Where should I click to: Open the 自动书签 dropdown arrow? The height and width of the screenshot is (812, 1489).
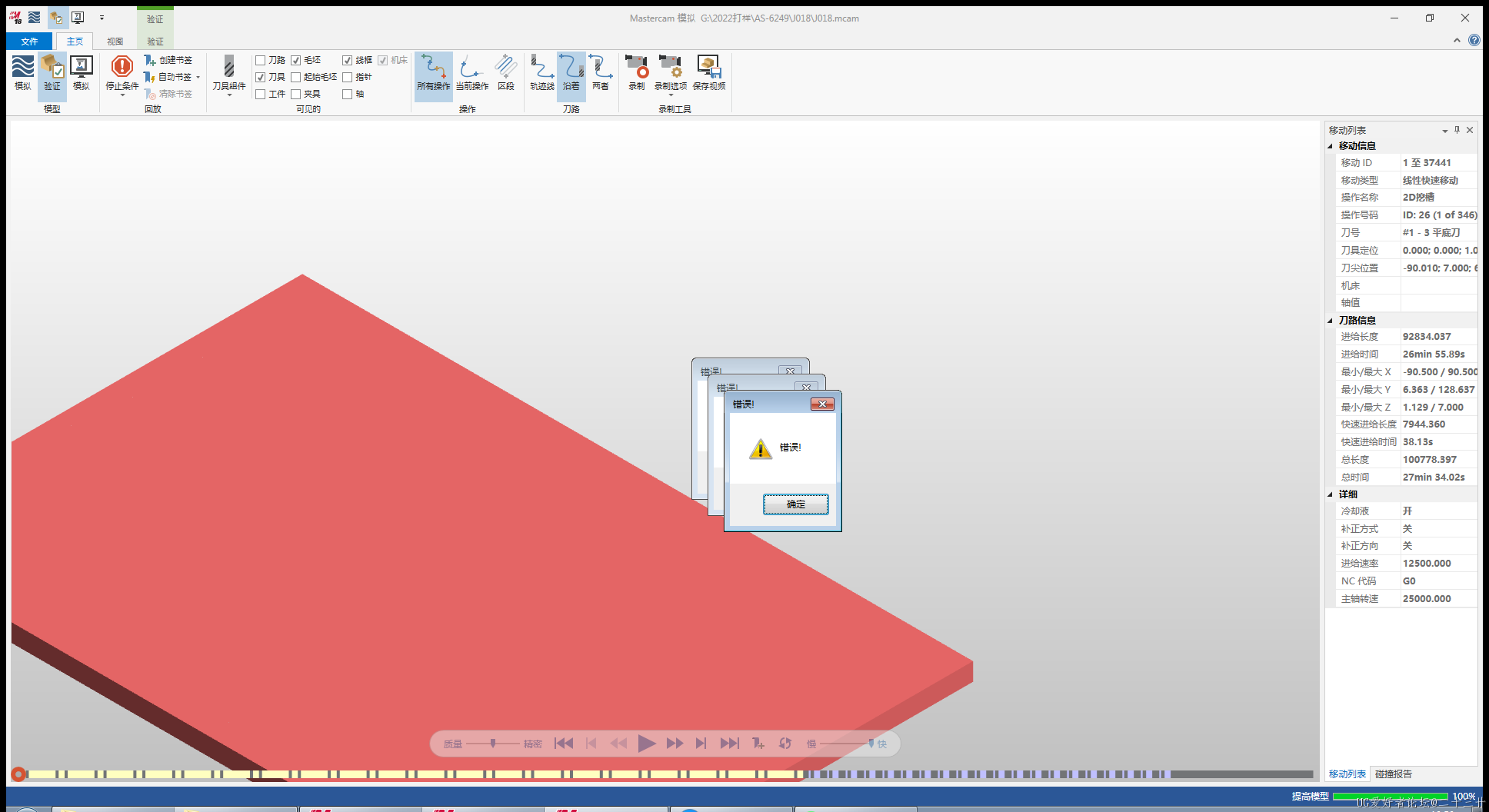coord(198,78)
